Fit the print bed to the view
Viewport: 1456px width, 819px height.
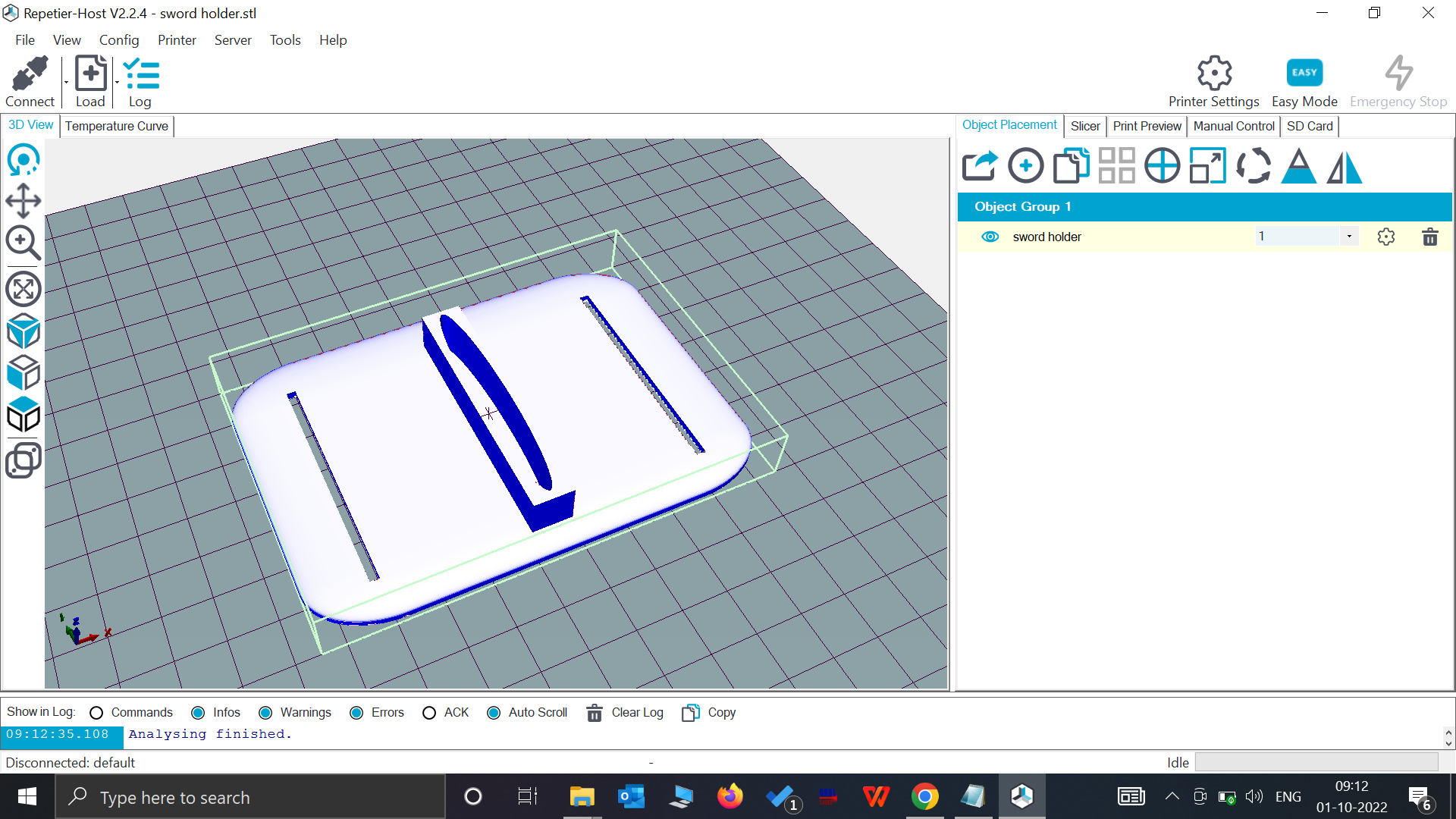tap(23, 289)
